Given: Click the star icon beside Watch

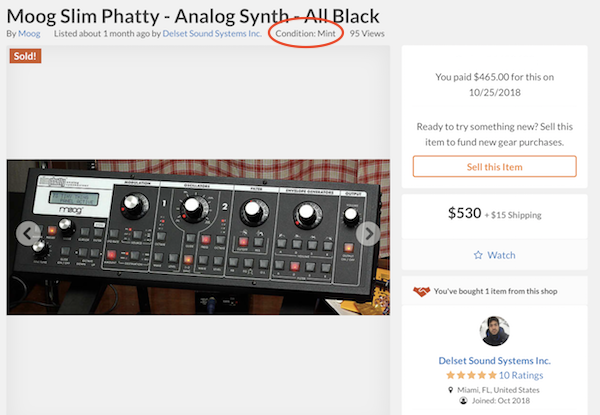Looking at the screenshot, I should (478, 255).
